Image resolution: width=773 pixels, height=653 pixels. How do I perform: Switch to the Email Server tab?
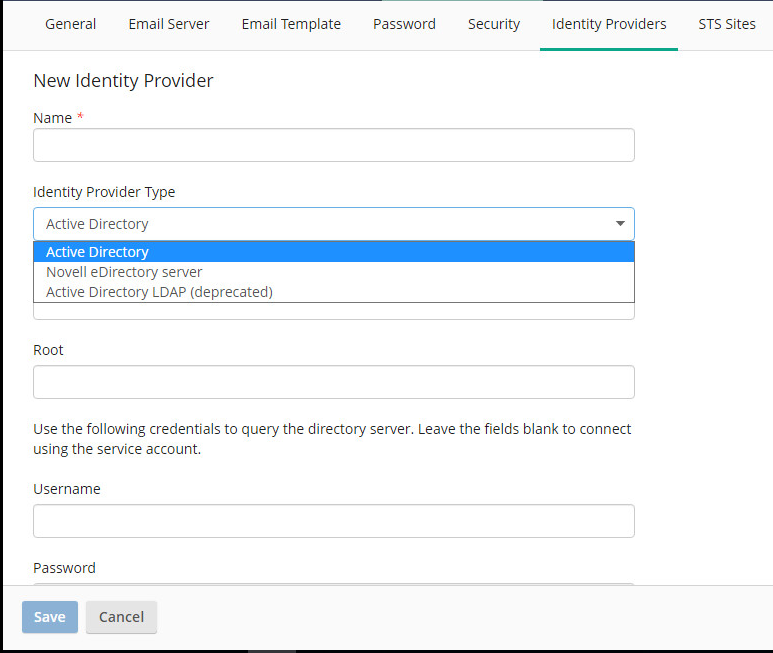(169, 24)
